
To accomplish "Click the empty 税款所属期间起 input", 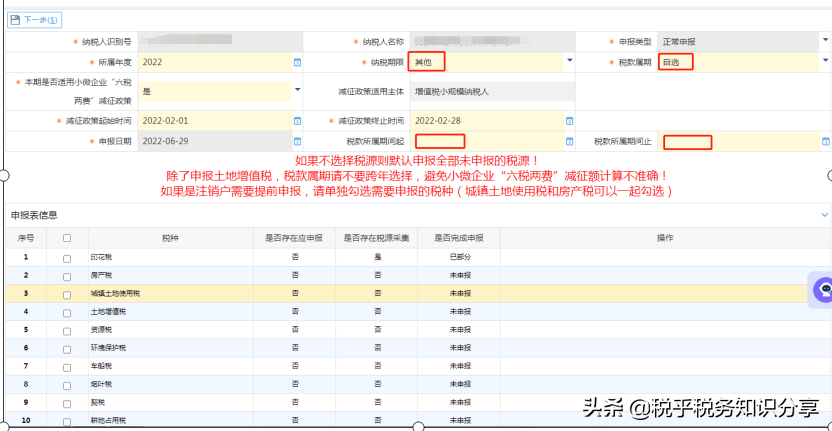I will 486,141.
